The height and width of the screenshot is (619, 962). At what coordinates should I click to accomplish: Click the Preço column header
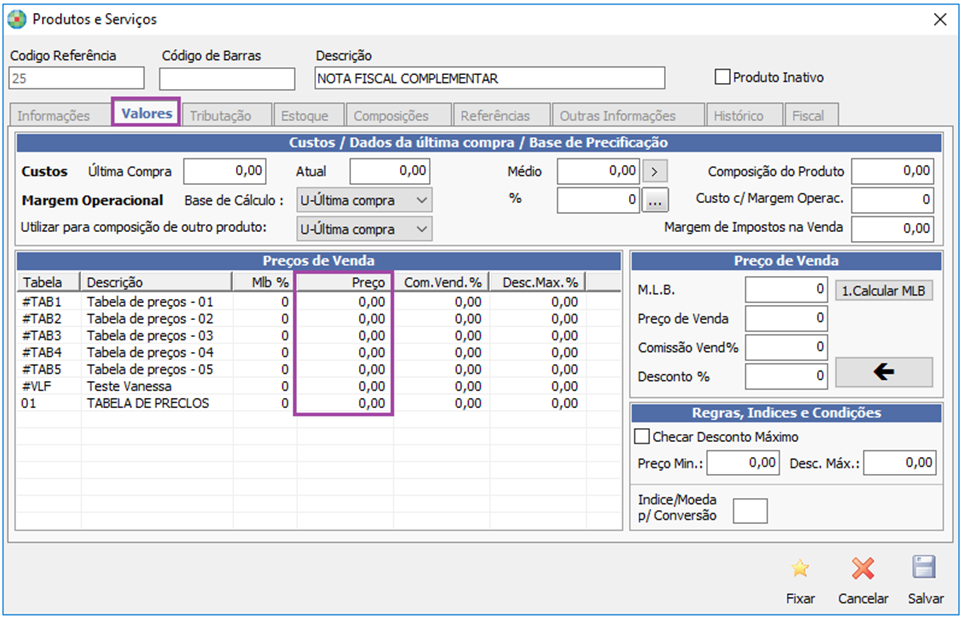[x=344, y=283]
